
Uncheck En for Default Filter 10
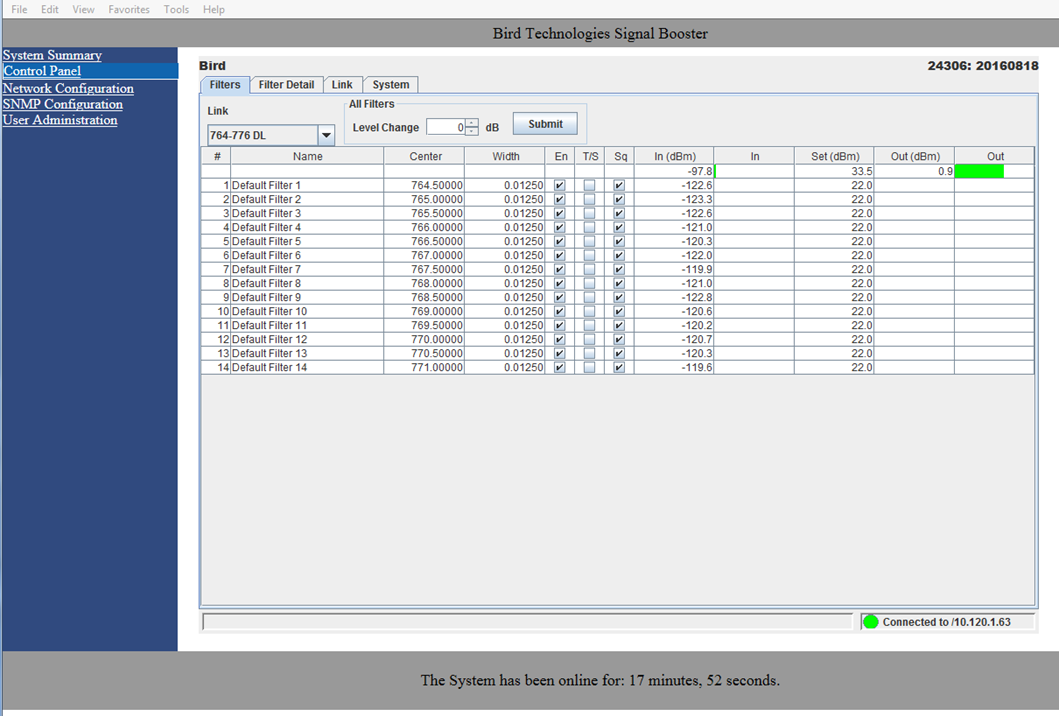(559, 311)
